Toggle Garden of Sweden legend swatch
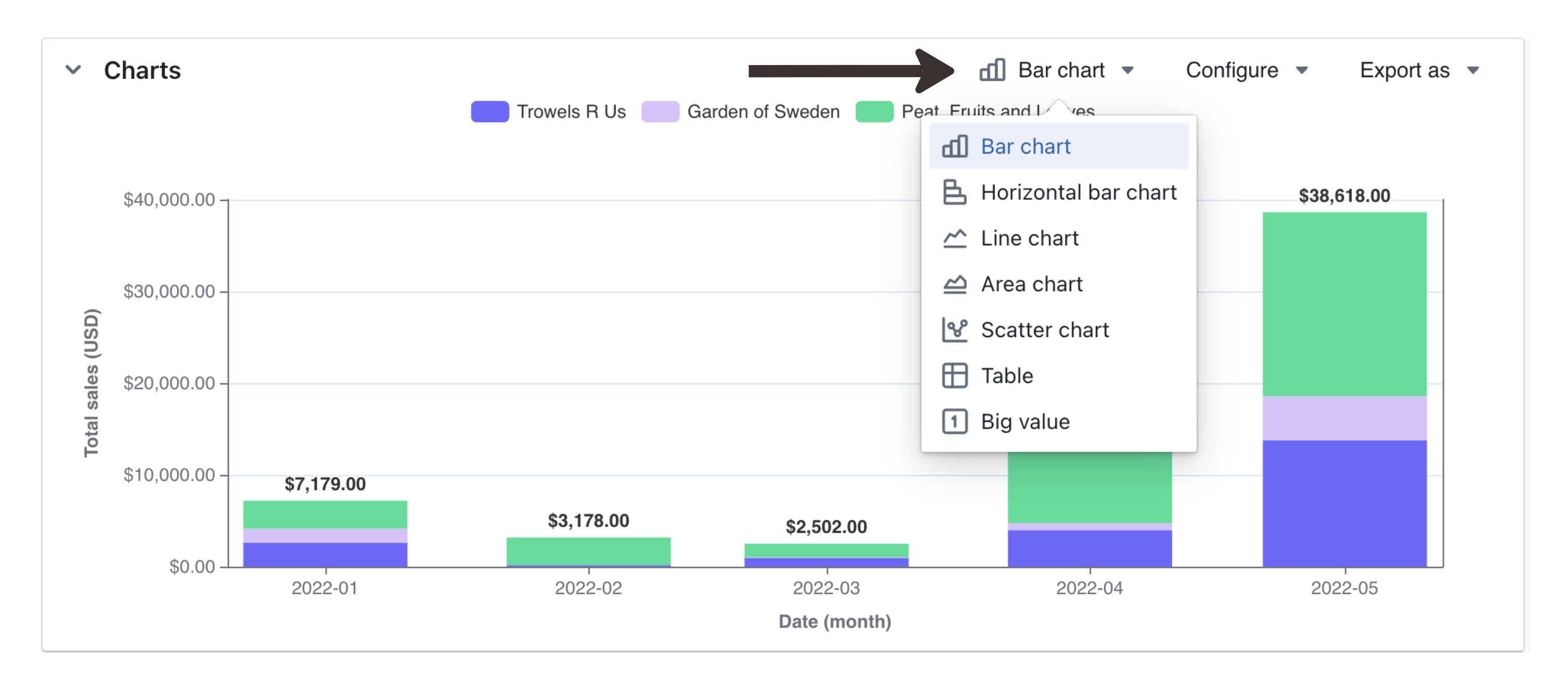This screenshot has width=1568, height=691. (660, 111)
